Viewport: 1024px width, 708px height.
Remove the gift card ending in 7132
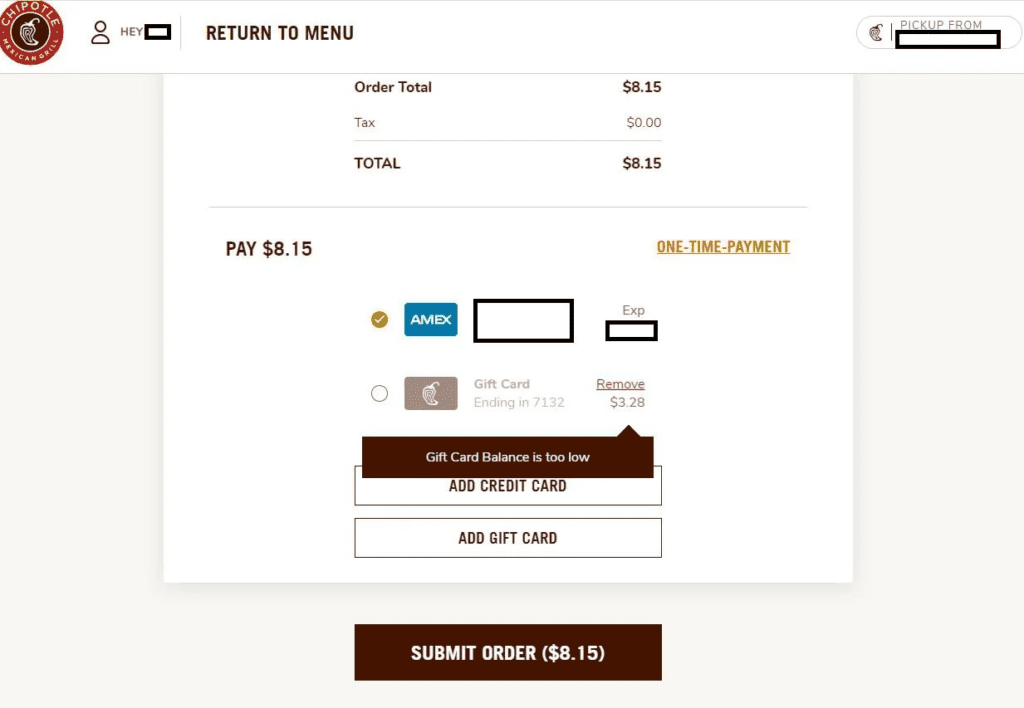click(x=620, y=384)
